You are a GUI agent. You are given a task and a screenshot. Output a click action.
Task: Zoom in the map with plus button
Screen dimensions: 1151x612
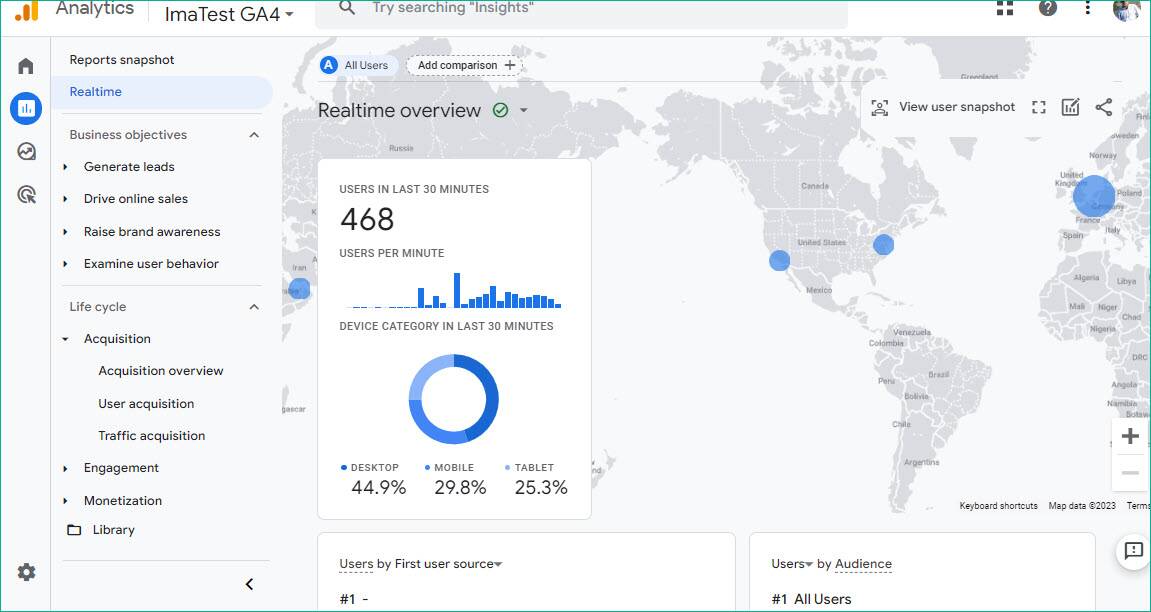[1130, 436]
